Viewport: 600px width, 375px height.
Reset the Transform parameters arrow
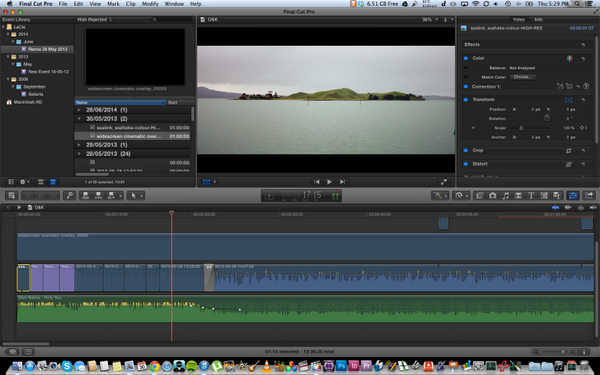pos(583,99)
